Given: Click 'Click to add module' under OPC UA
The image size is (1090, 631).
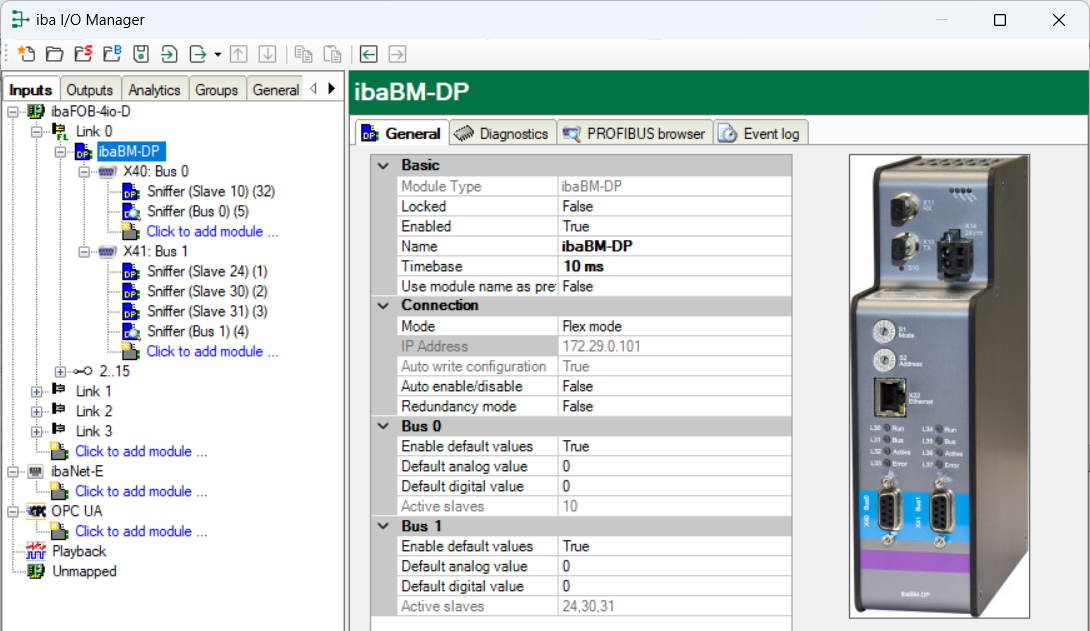Looking at the screenshot, I should click(x=141, y=531).
